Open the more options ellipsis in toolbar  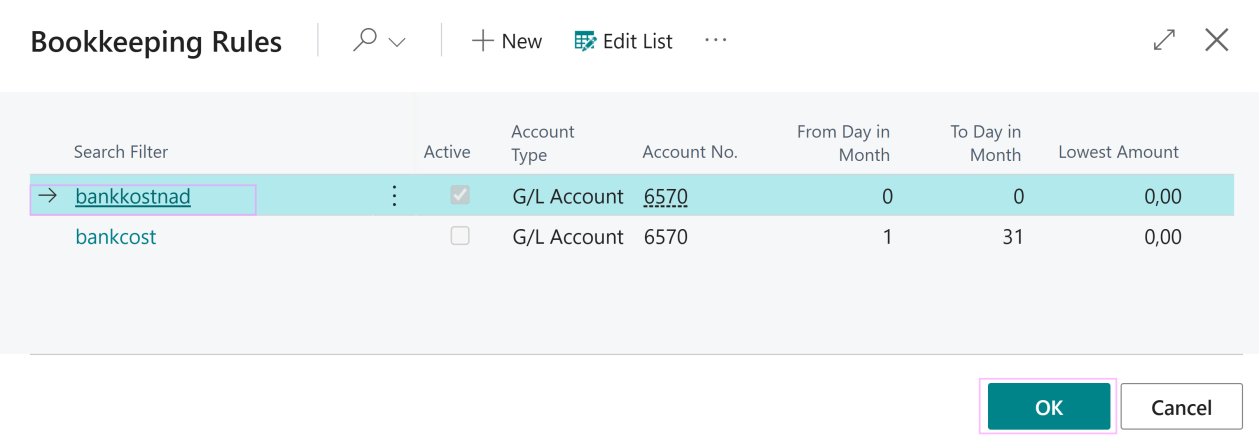click(x=716, y=40)
